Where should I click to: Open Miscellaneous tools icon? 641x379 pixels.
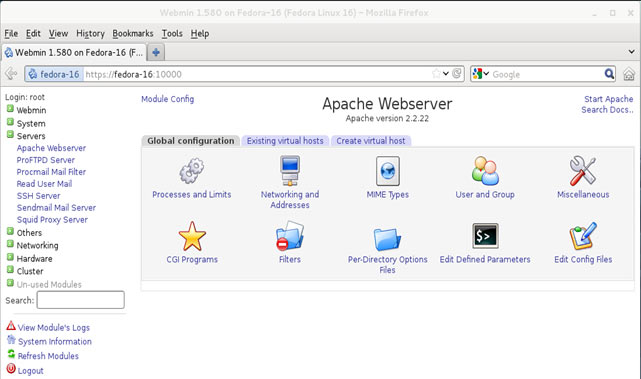pos(583,171)
